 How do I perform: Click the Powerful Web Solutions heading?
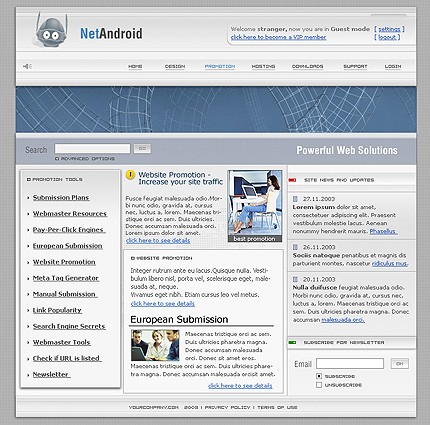click(347, 150)
